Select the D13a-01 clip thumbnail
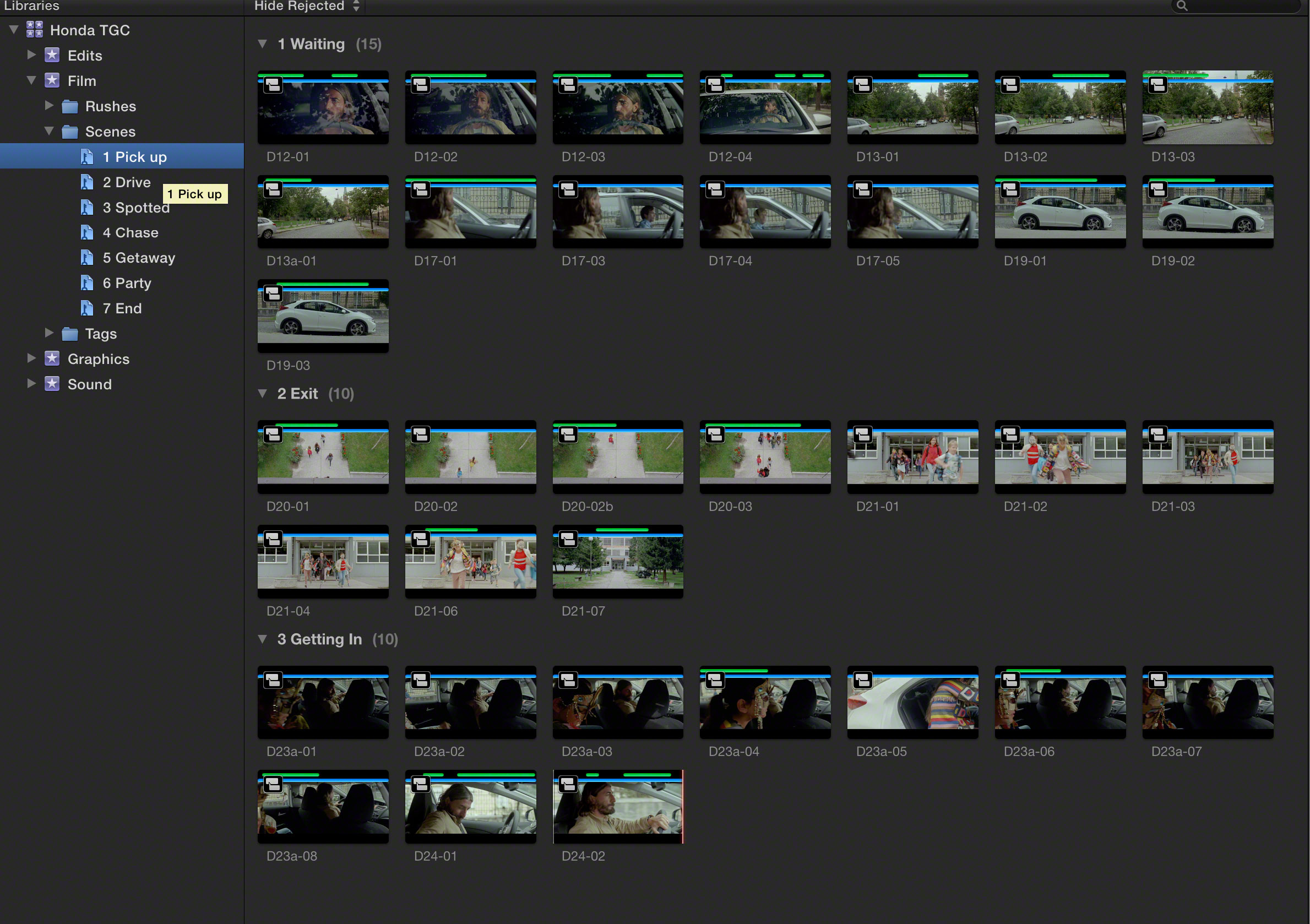The width and height of the screenshot is (1310, 924). click(323, 212)
